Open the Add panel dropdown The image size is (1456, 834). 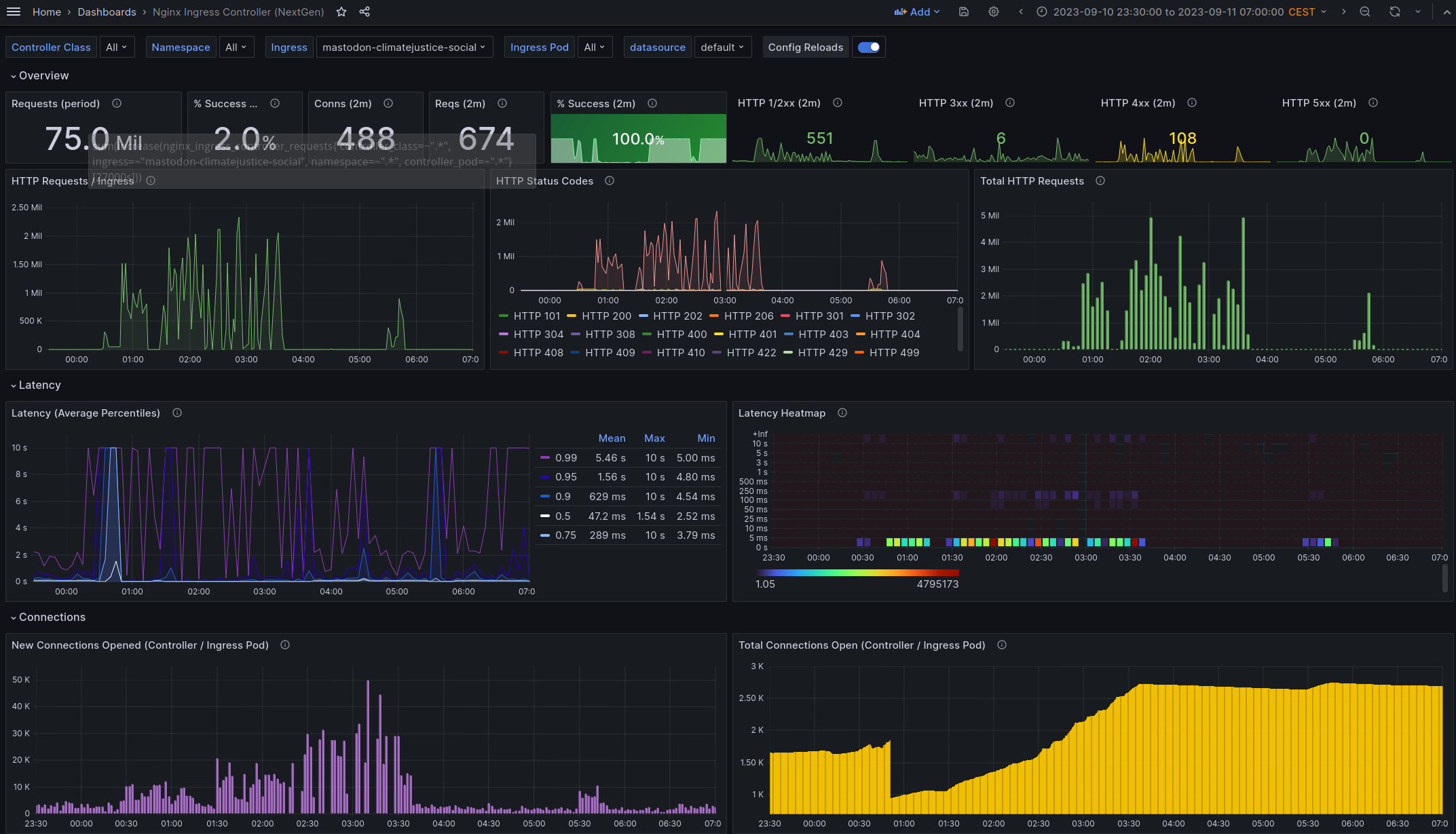point(917,12)
